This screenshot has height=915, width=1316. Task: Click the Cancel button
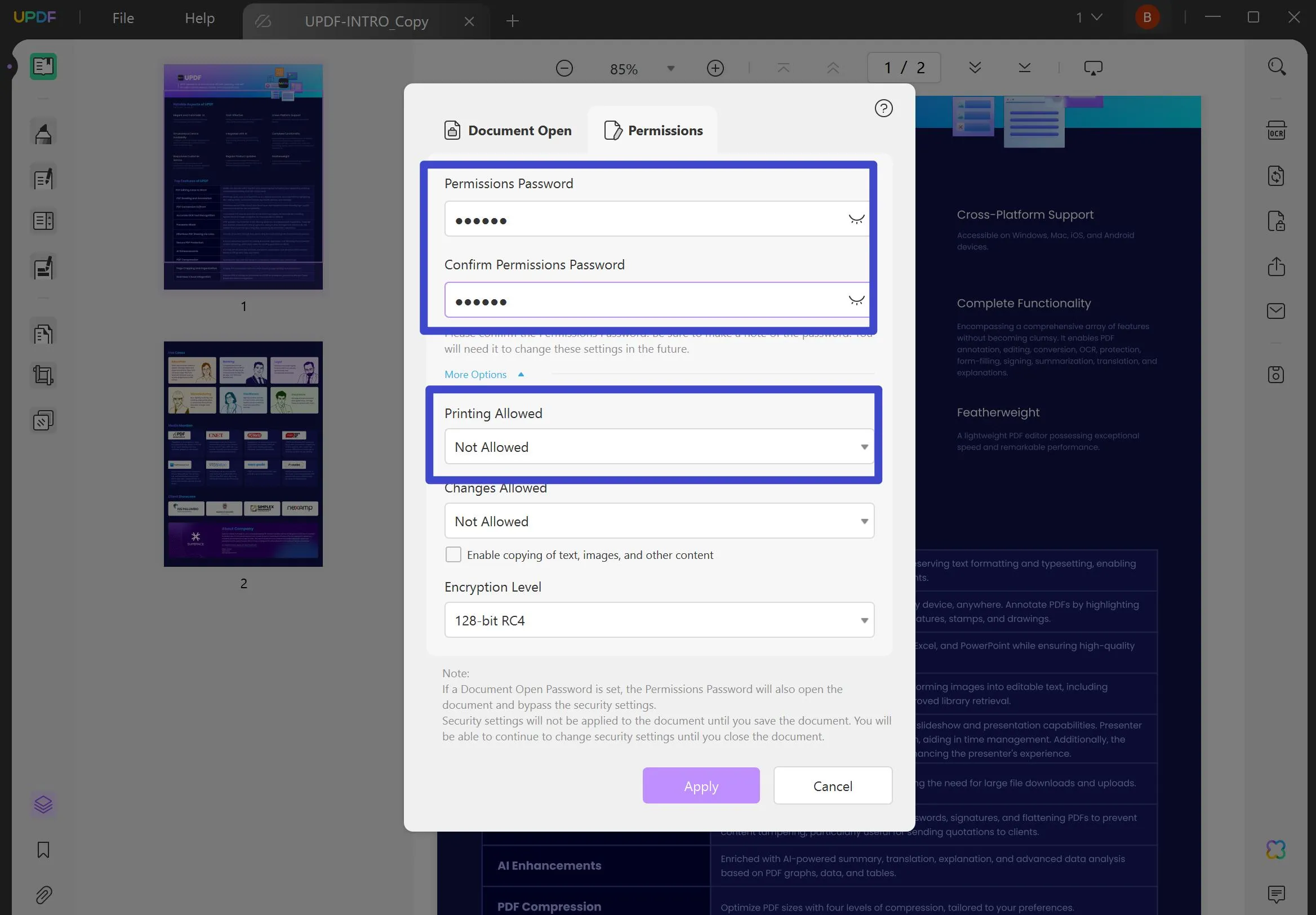coord(832,785)
